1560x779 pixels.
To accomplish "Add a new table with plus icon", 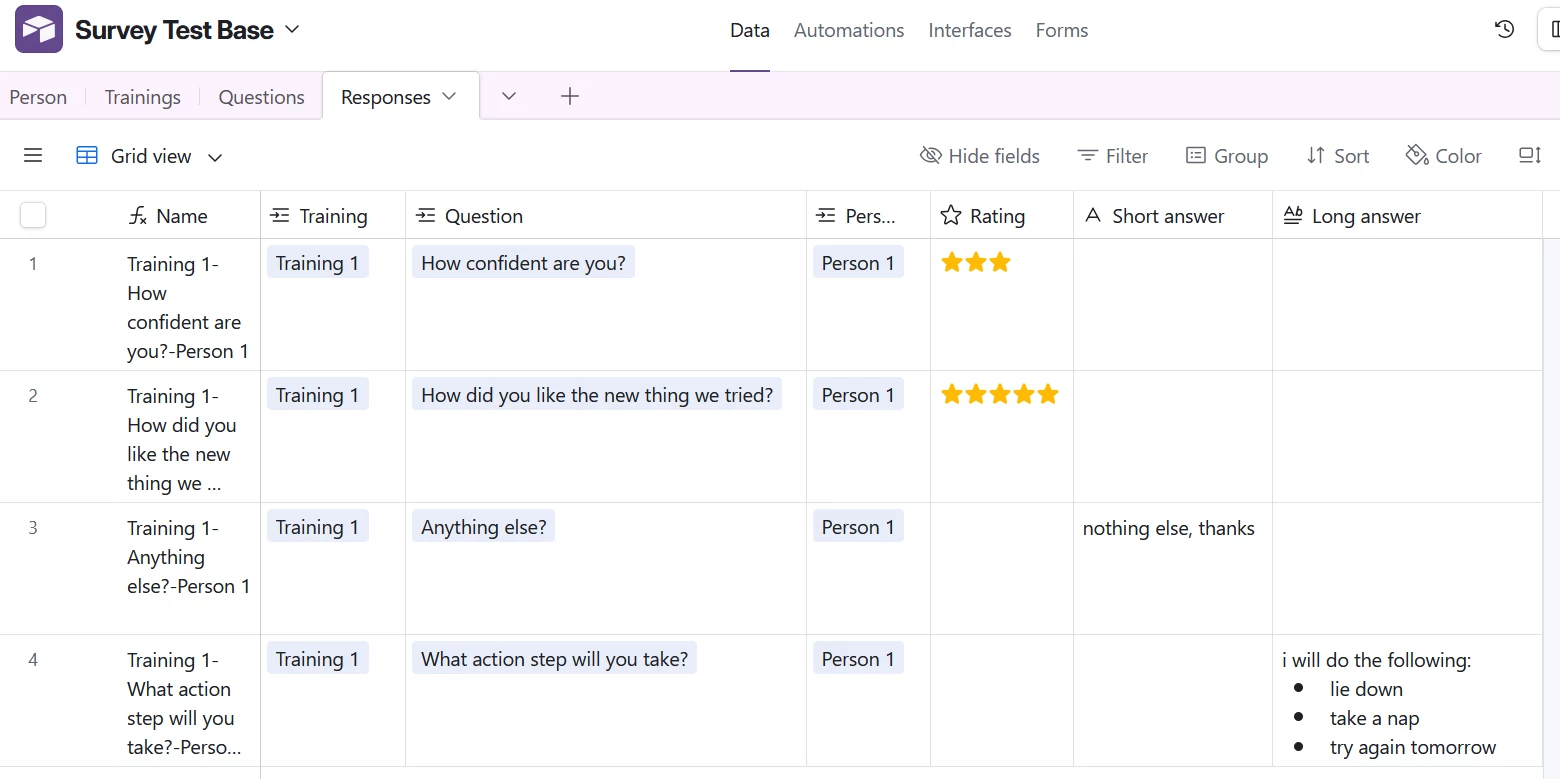I will [570, 96].
